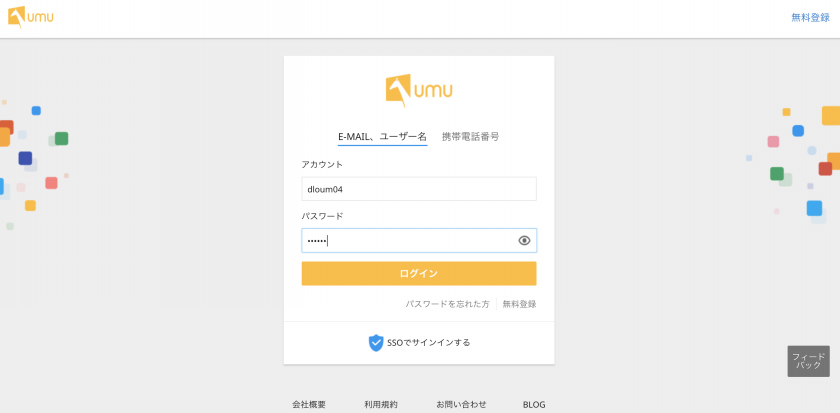
Task: Open the パスワードを忘れた方 link
Action: [x=447, y=304]
